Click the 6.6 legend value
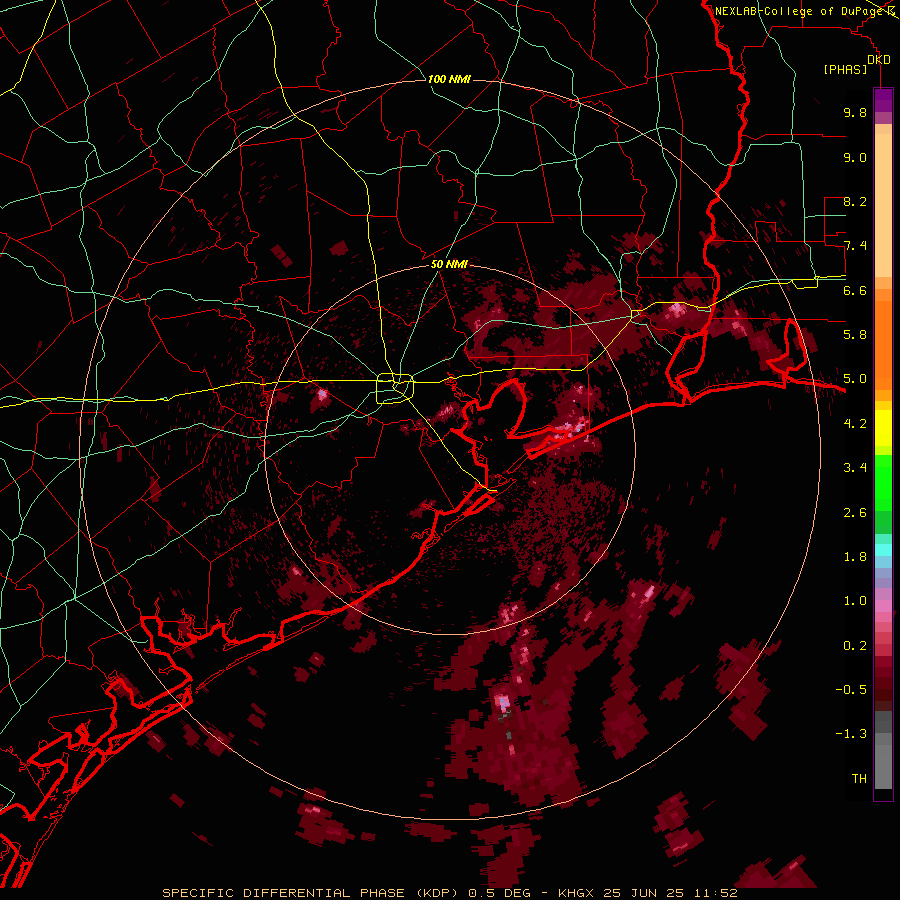 click(x=855, y=290)
